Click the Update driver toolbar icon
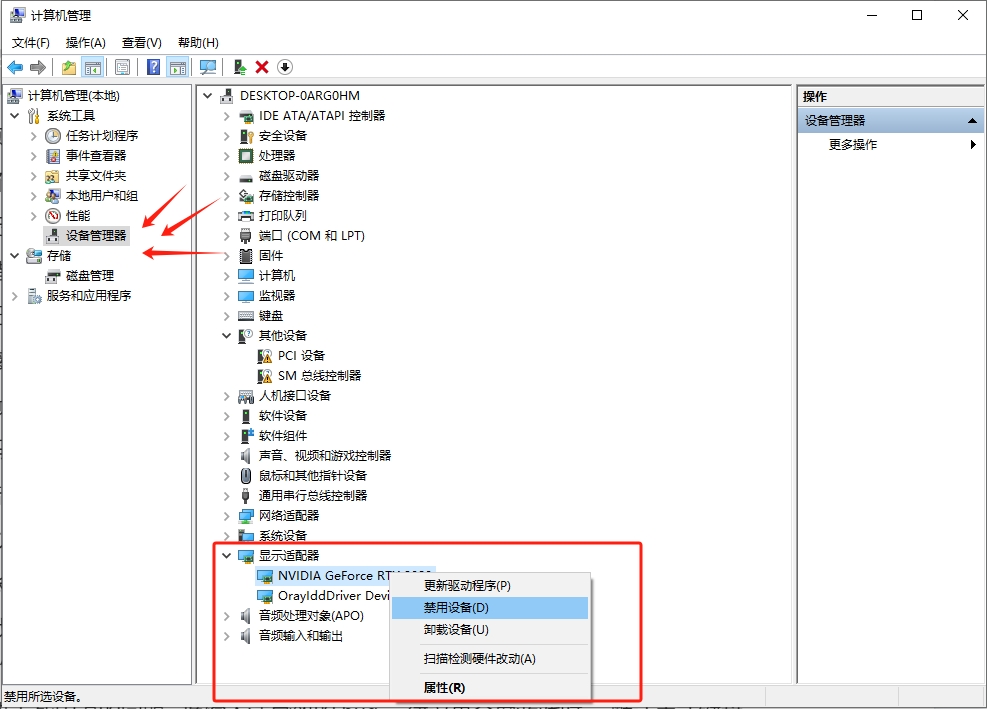The image size is (987, 709). coord(239,67)
